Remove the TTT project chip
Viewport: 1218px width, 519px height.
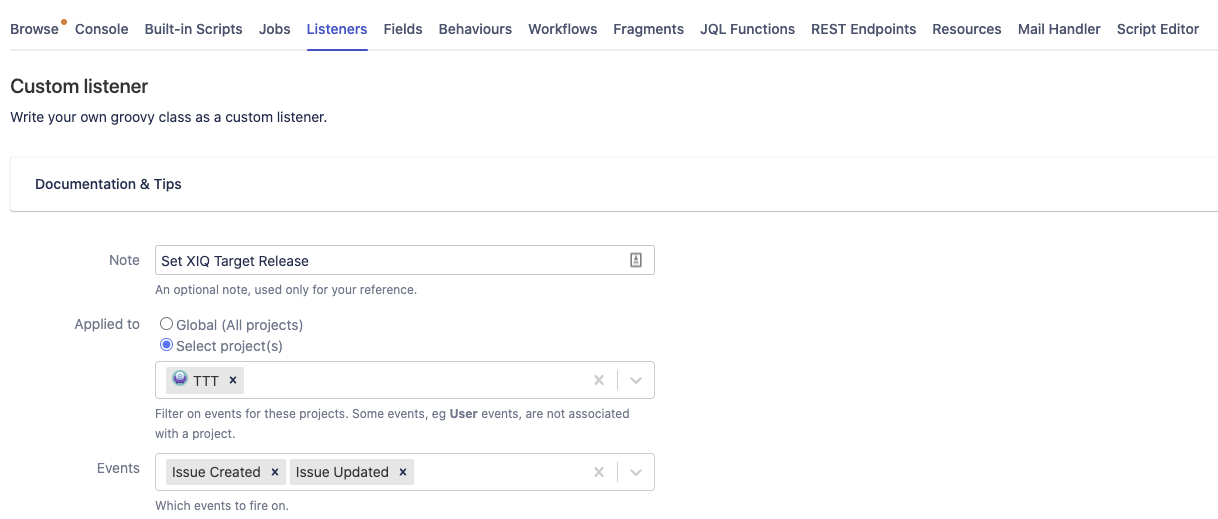[233, 380]
